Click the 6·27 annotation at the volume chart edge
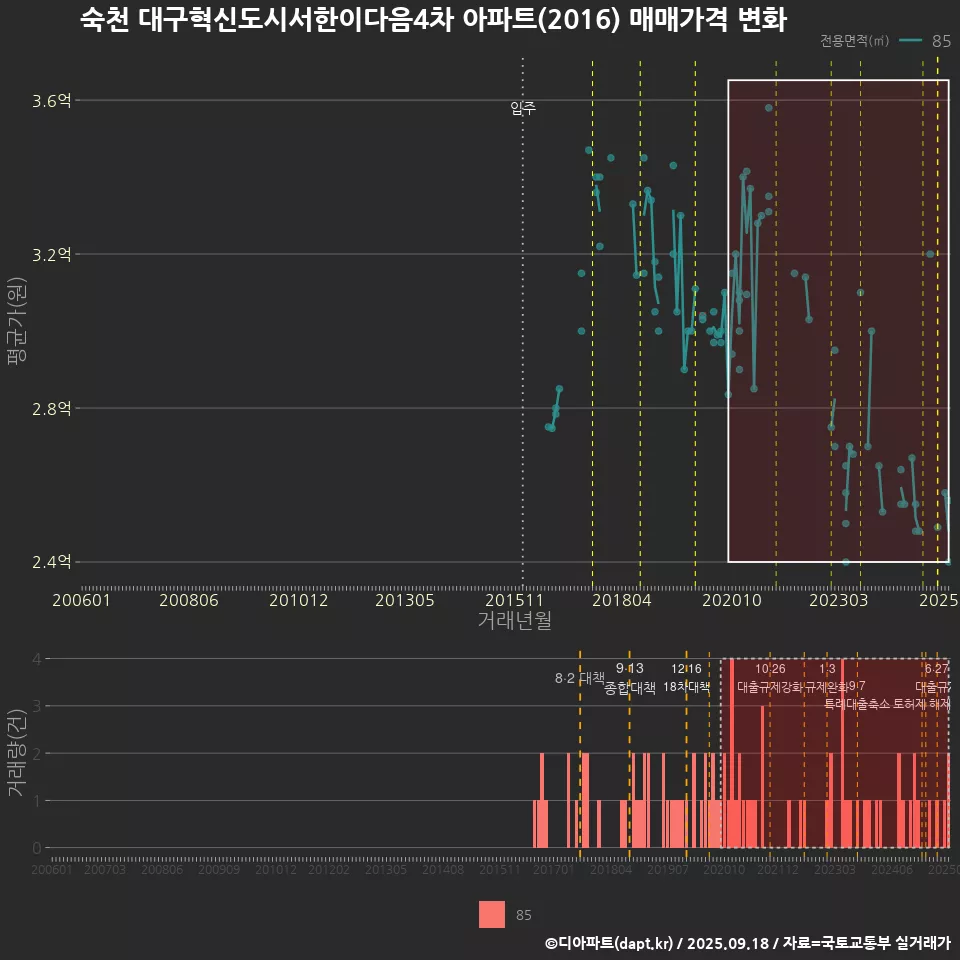960x960 pixels. pos(937,669)
